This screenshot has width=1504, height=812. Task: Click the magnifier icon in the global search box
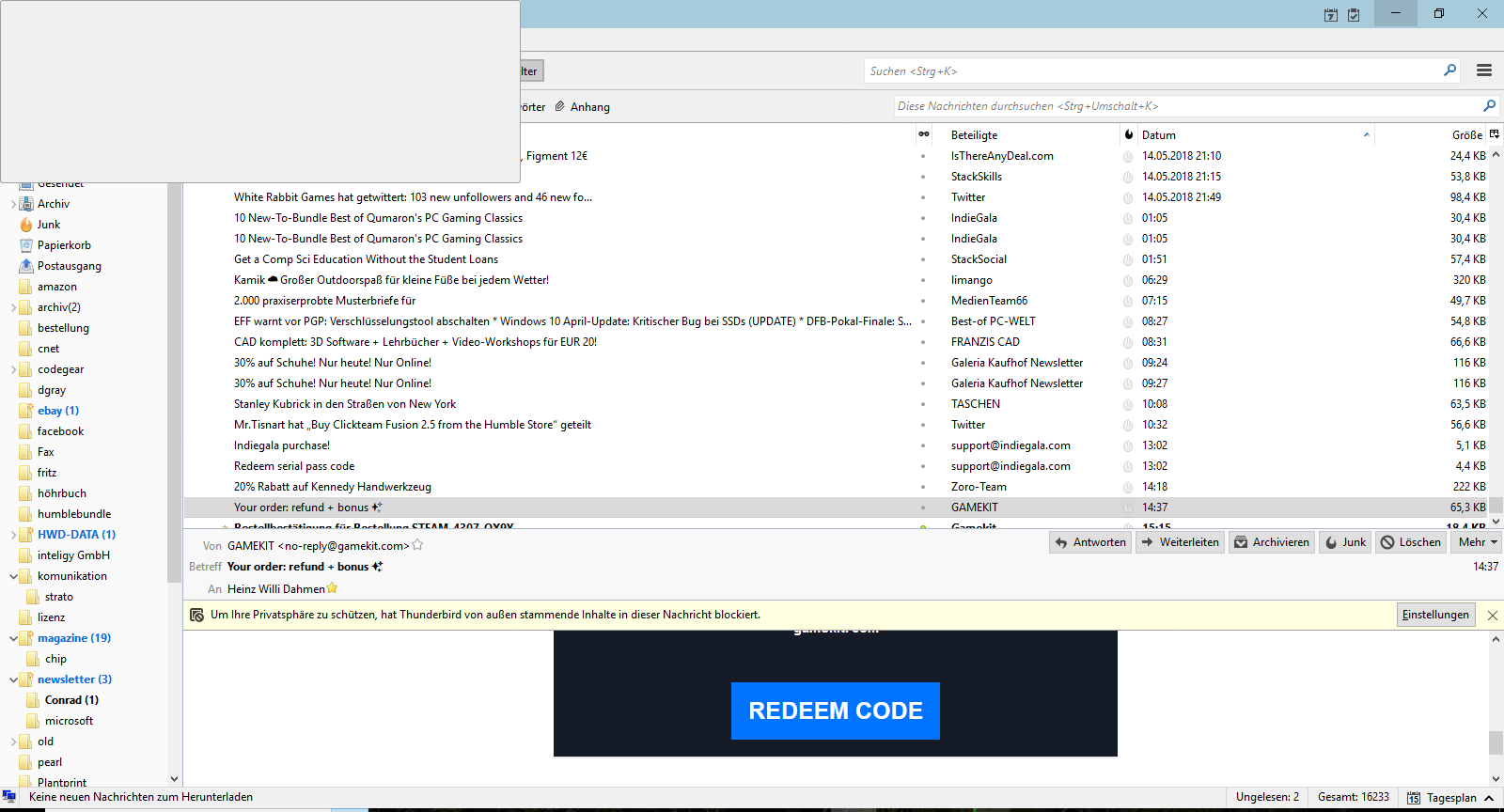tap(1449, 70)
